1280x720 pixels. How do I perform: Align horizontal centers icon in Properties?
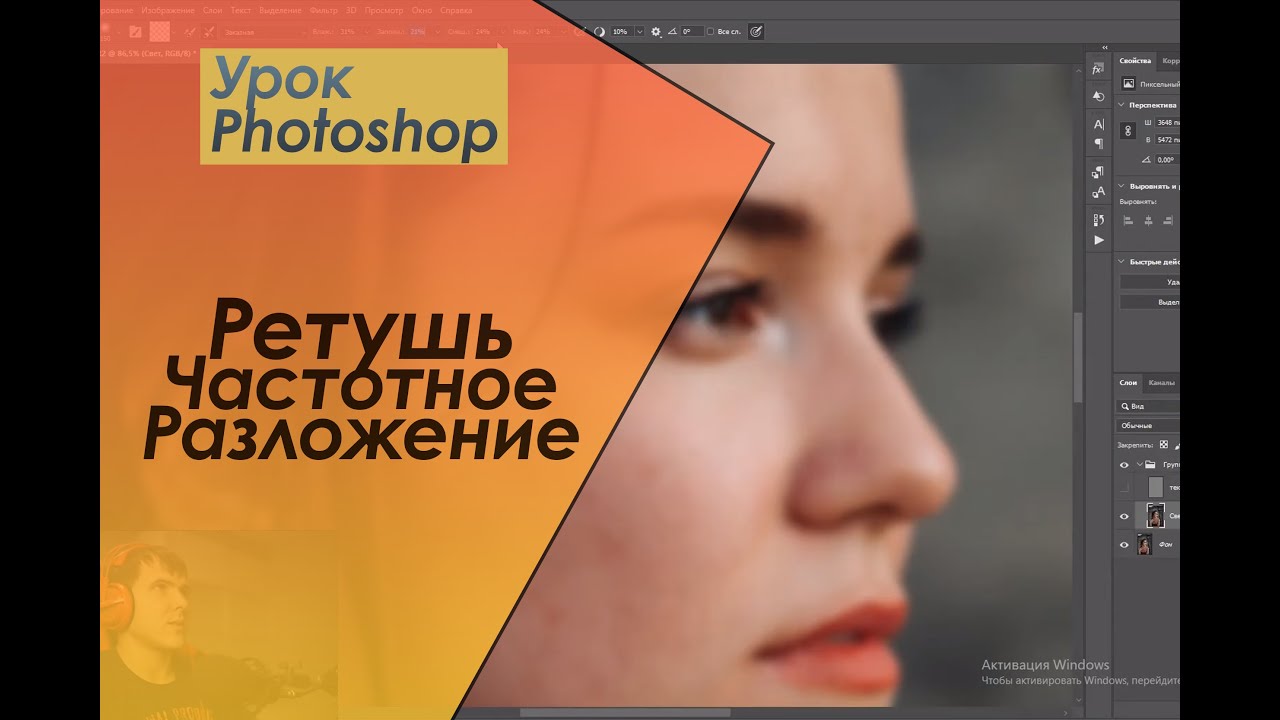[x=1148, y=220]
